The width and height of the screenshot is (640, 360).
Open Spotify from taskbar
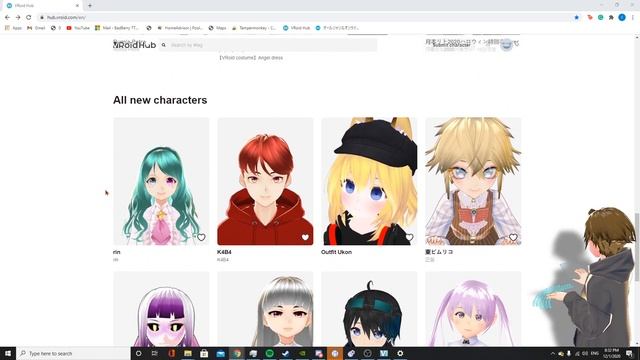tap(269, 353)
